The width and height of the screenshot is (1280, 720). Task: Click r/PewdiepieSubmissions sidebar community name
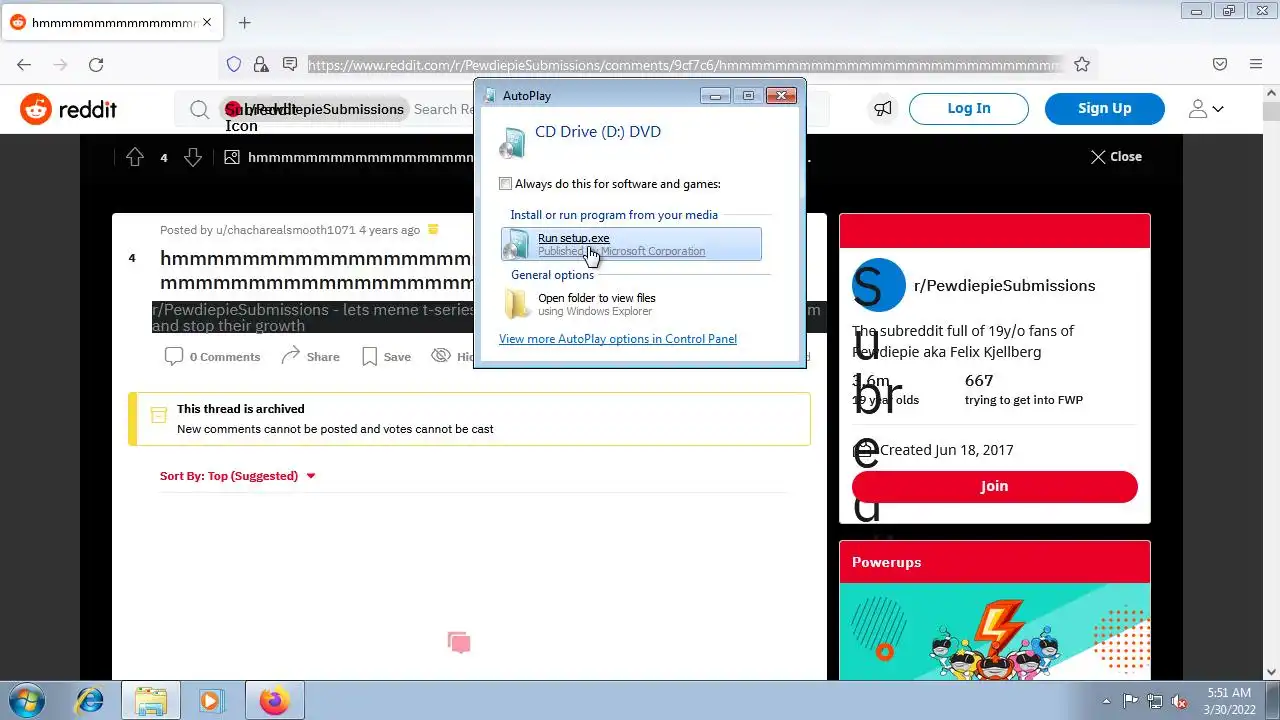tap(1004, 286)
